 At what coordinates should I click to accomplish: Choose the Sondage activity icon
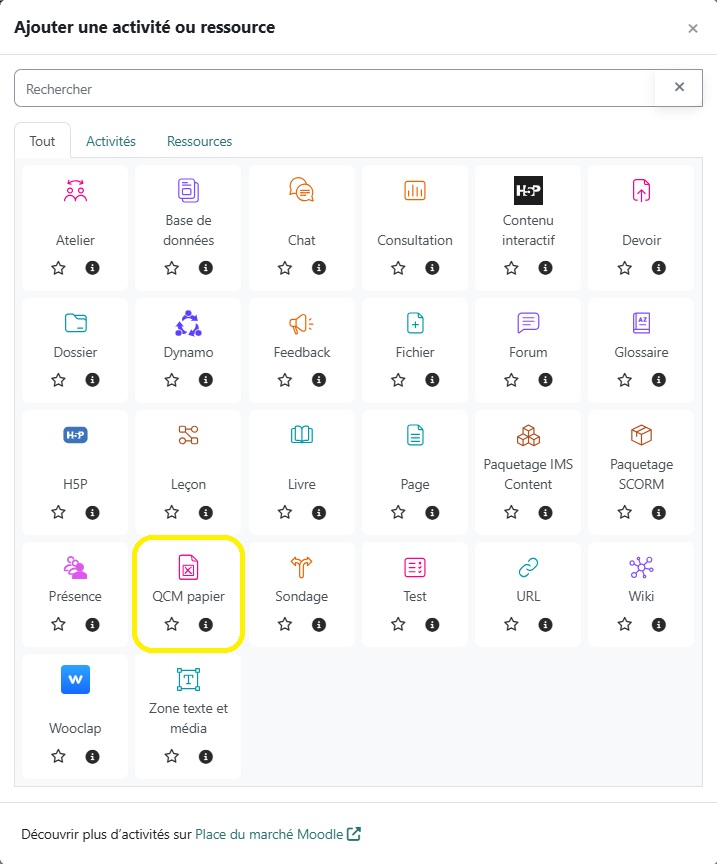(x=301, y=567)
